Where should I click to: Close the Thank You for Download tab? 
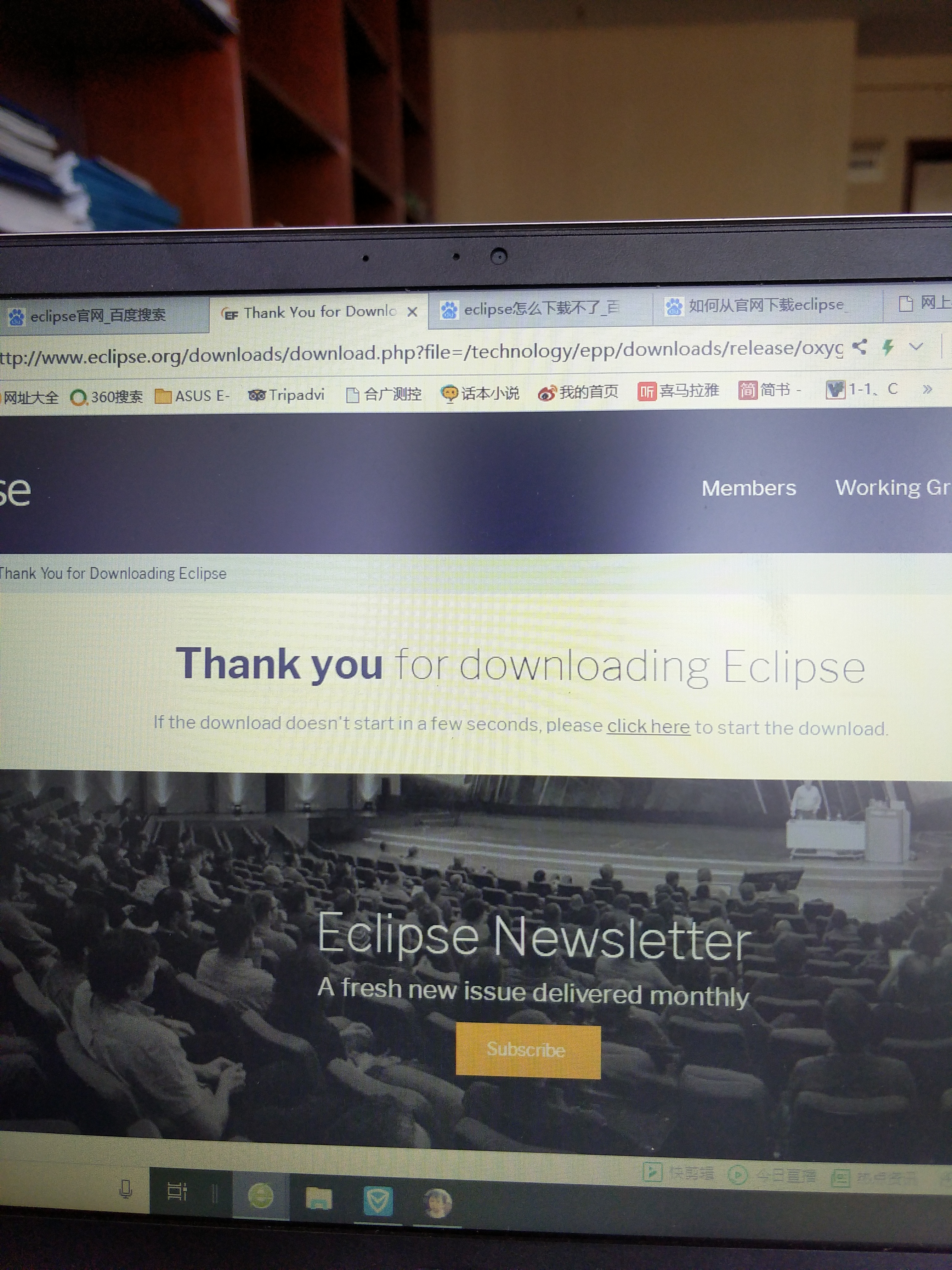[412, 312]
